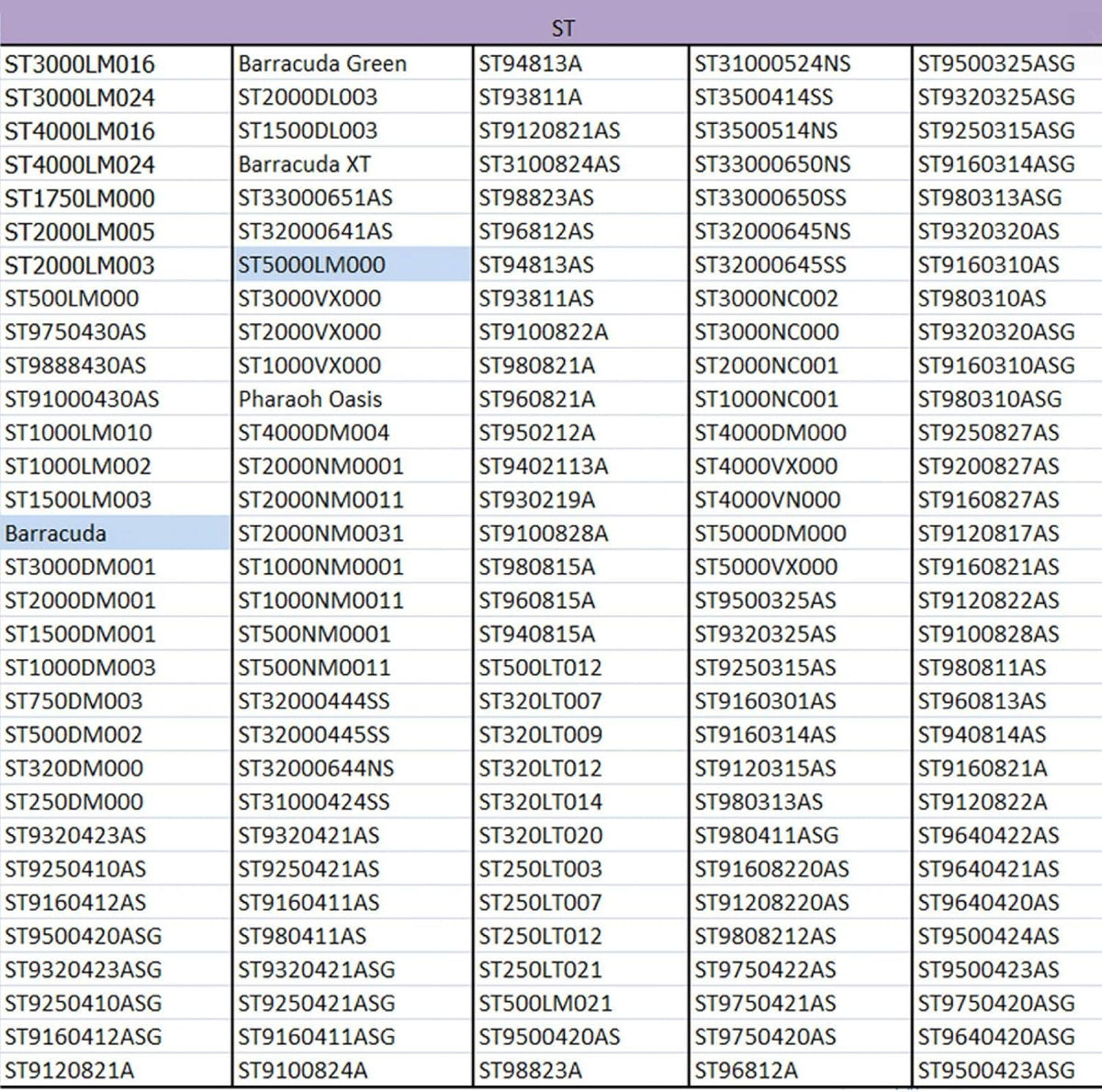Select cell ST500LM000
The height and width of the screenshot is (1092, 1102).
coord(116,298)
